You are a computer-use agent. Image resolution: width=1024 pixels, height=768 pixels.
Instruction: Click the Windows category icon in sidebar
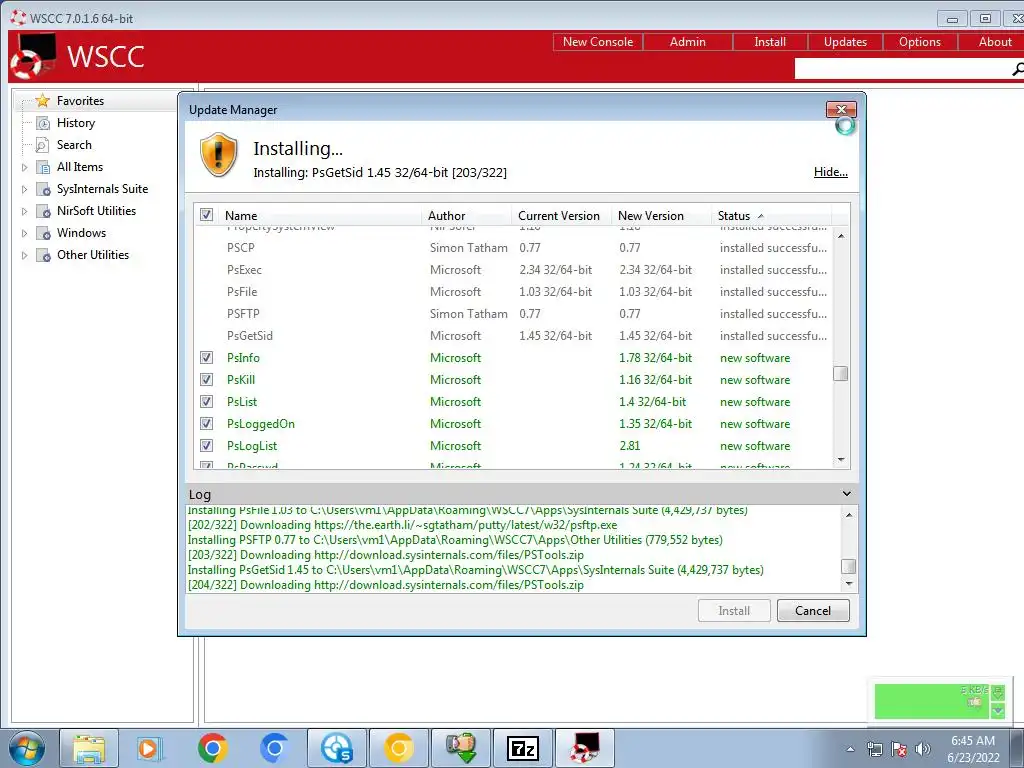click(x=43, y=233)
